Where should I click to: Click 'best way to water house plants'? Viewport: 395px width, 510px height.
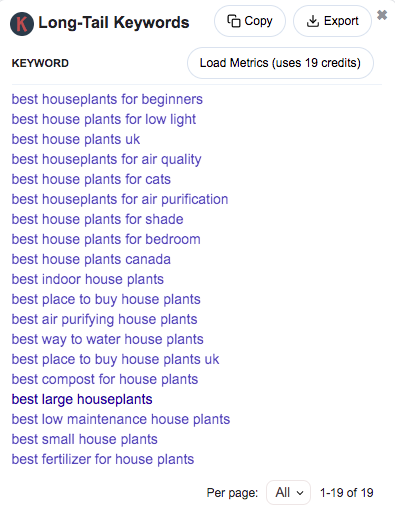[x=107, y=339]
